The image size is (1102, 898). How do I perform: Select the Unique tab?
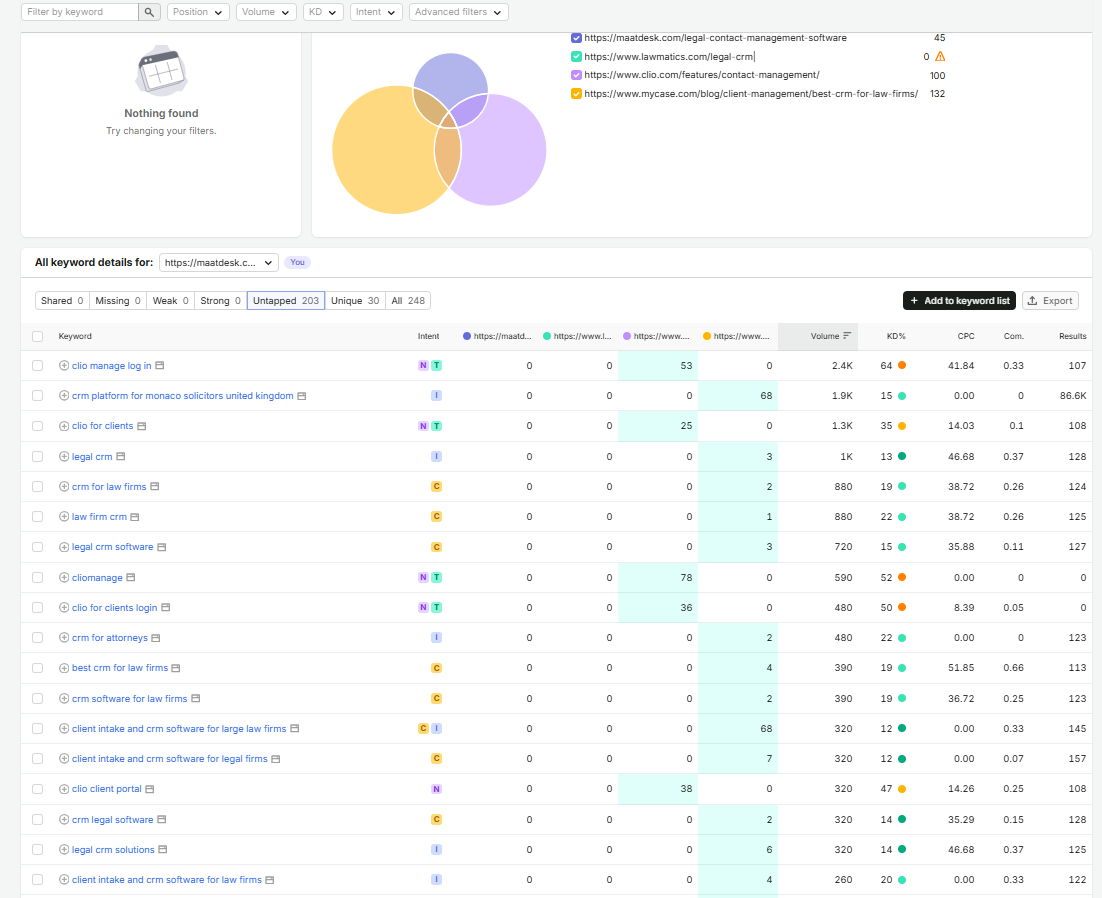click(355, 301)
